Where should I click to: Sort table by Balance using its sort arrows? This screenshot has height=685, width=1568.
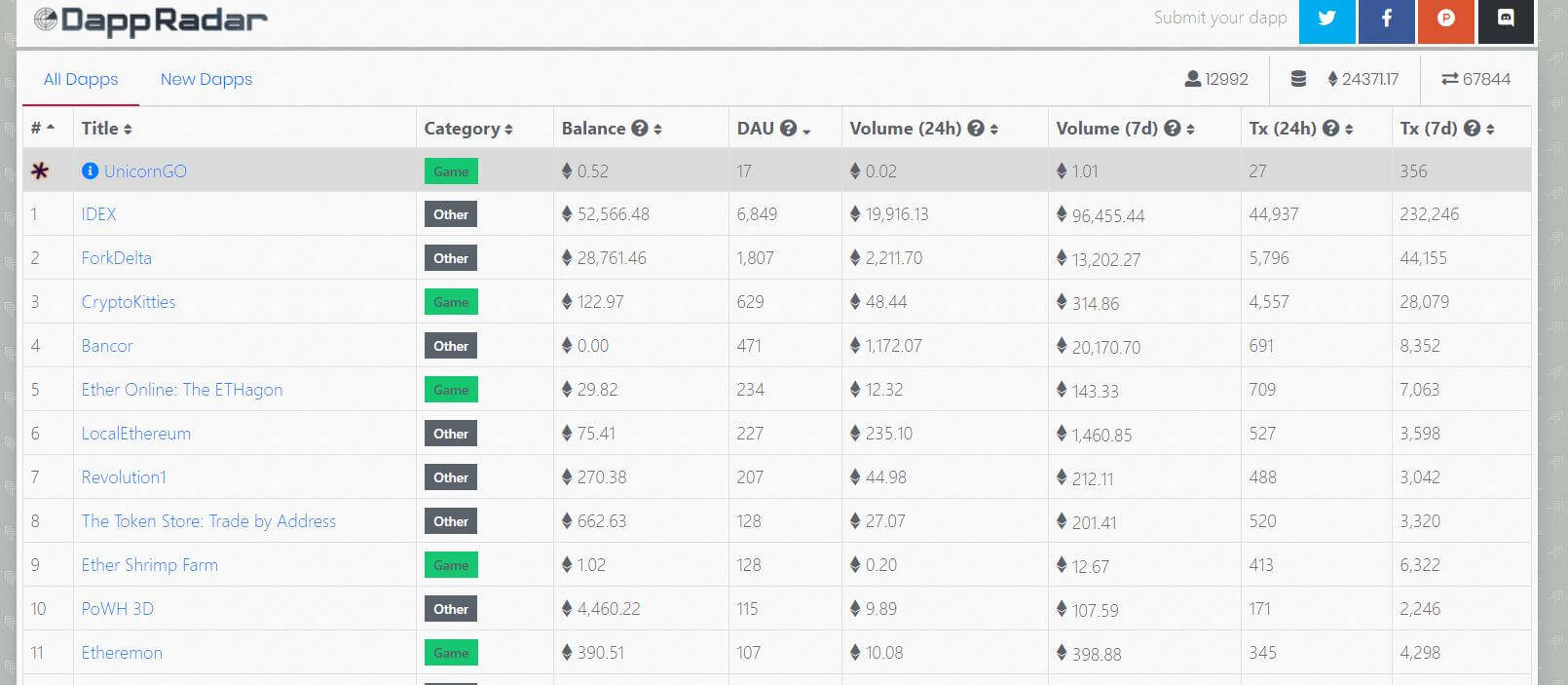point(657,129)
